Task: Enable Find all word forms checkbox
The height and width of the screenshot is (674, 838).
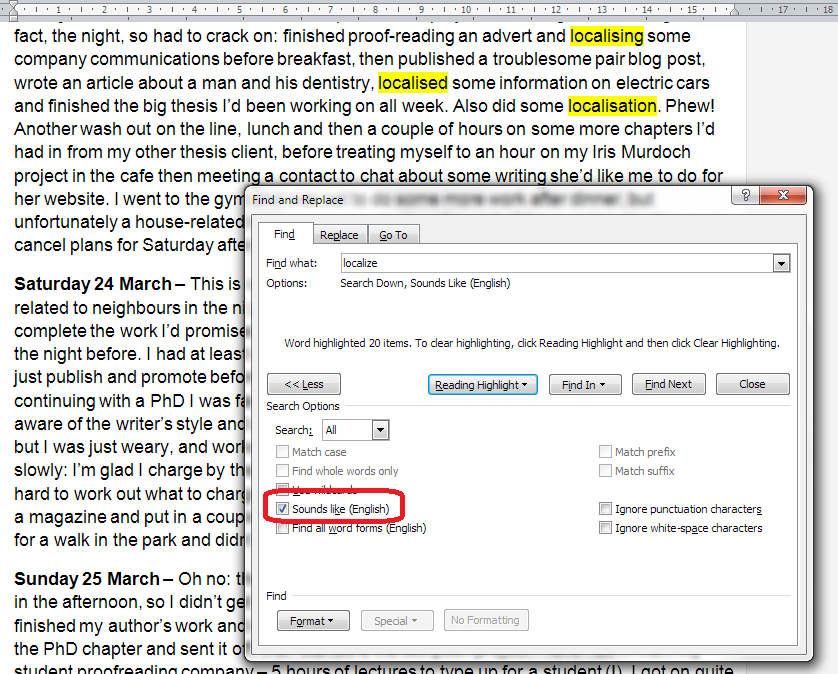Action: pos(283,528)
